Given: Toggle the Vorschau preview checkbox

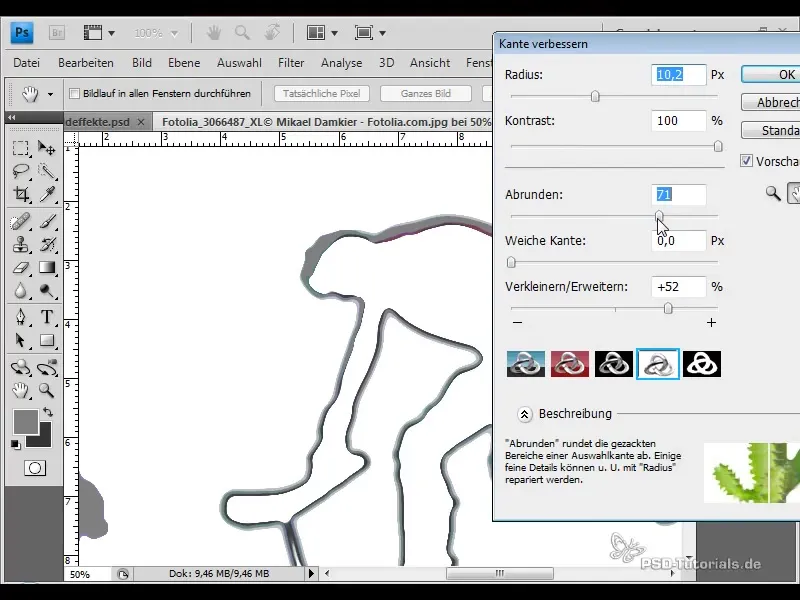Looking at the screenshot, I should [746, 160].
